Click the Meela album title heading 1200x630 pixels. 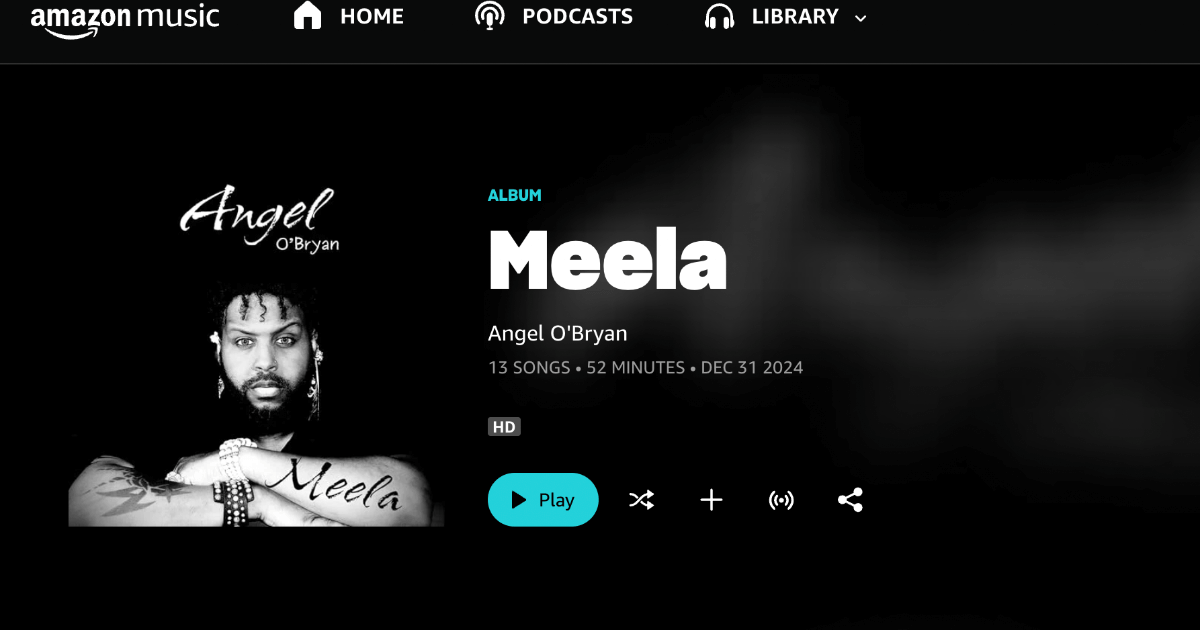[607, 260]
